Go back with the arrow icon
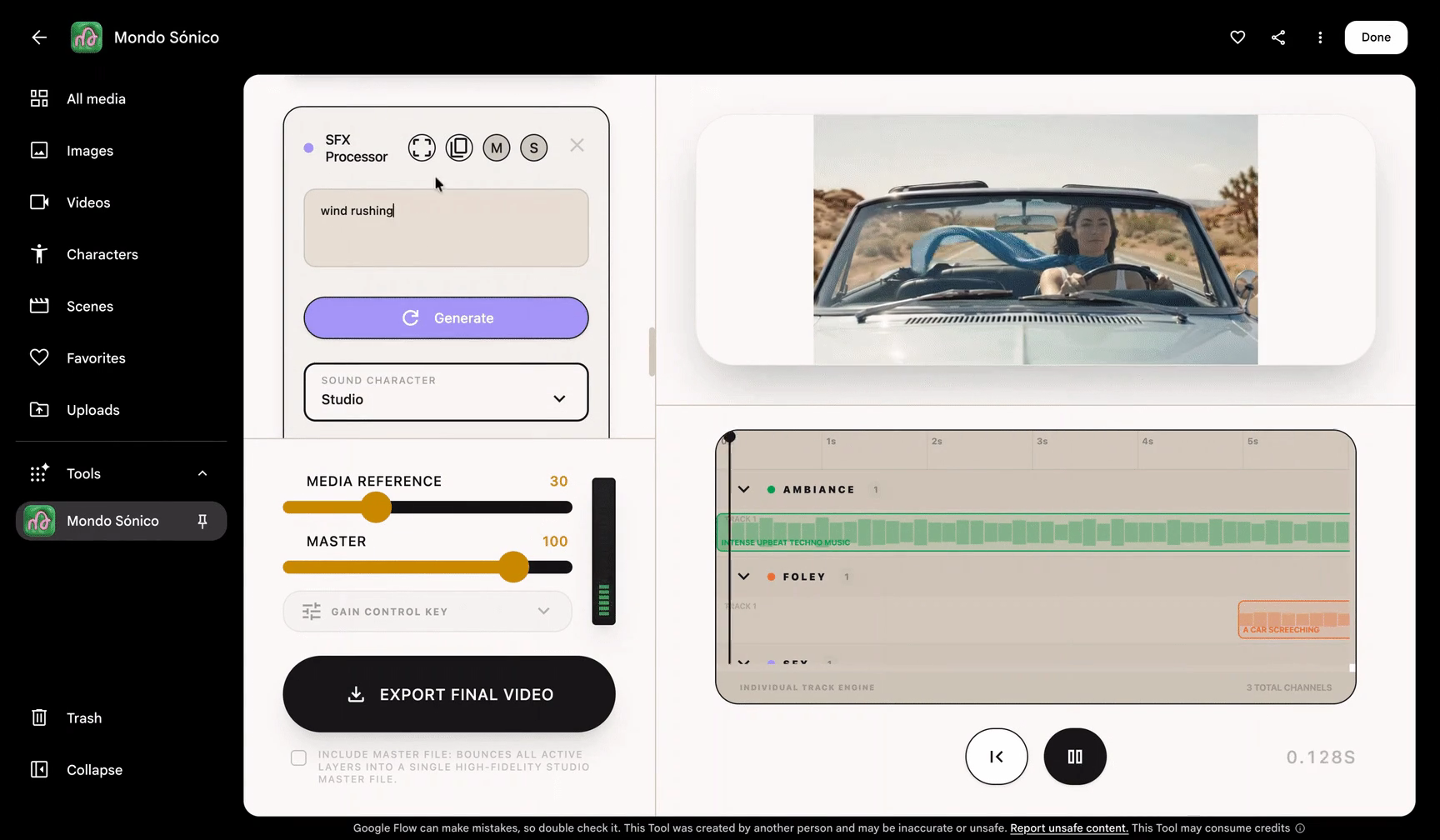Image resolution: width=1440 pixels, height=840 pixels. pos(39,37)
